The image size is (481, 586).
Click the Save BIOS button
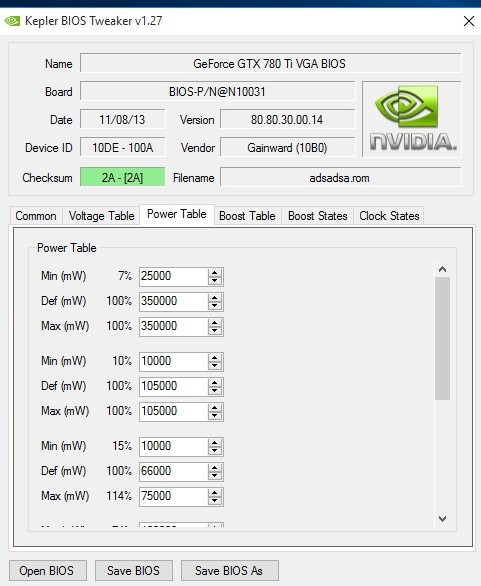pyautogui.click(x=133, y=571)
